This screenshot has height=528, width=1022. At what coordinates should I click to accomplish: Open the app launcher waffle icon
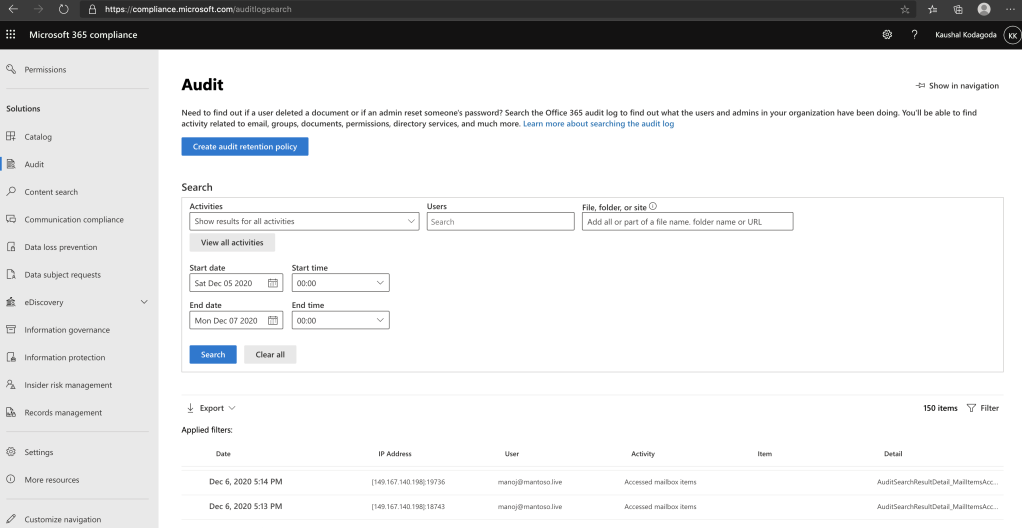click(x=11, y=35)
